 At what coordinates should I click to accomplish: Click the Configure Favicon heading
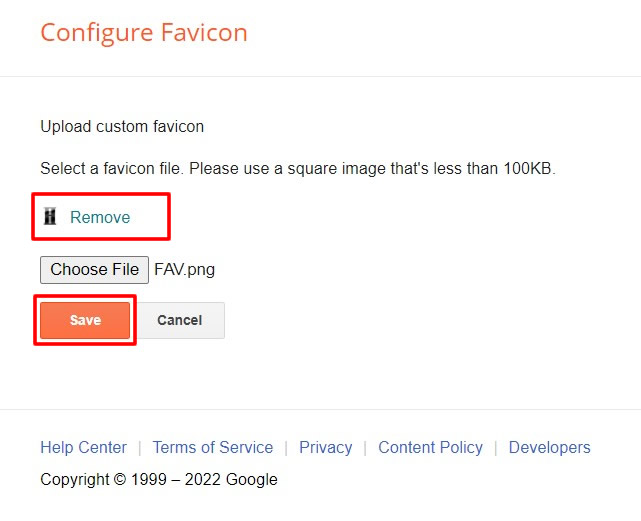pos(143,33)
